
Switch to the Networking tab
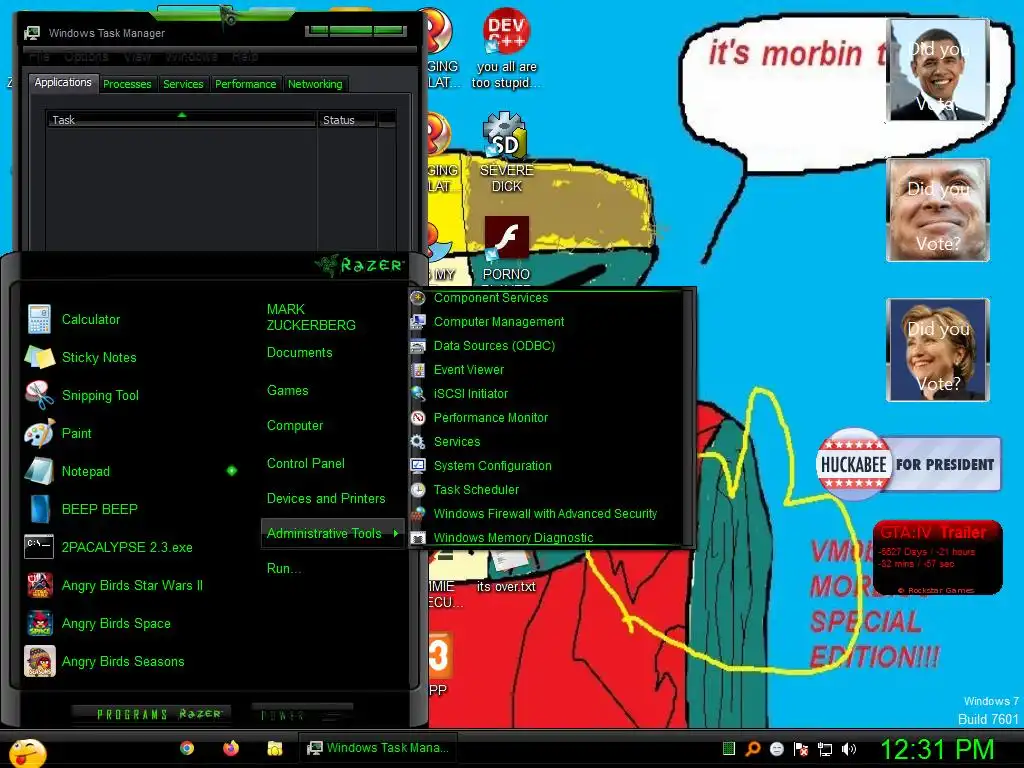tap(315, 84)
